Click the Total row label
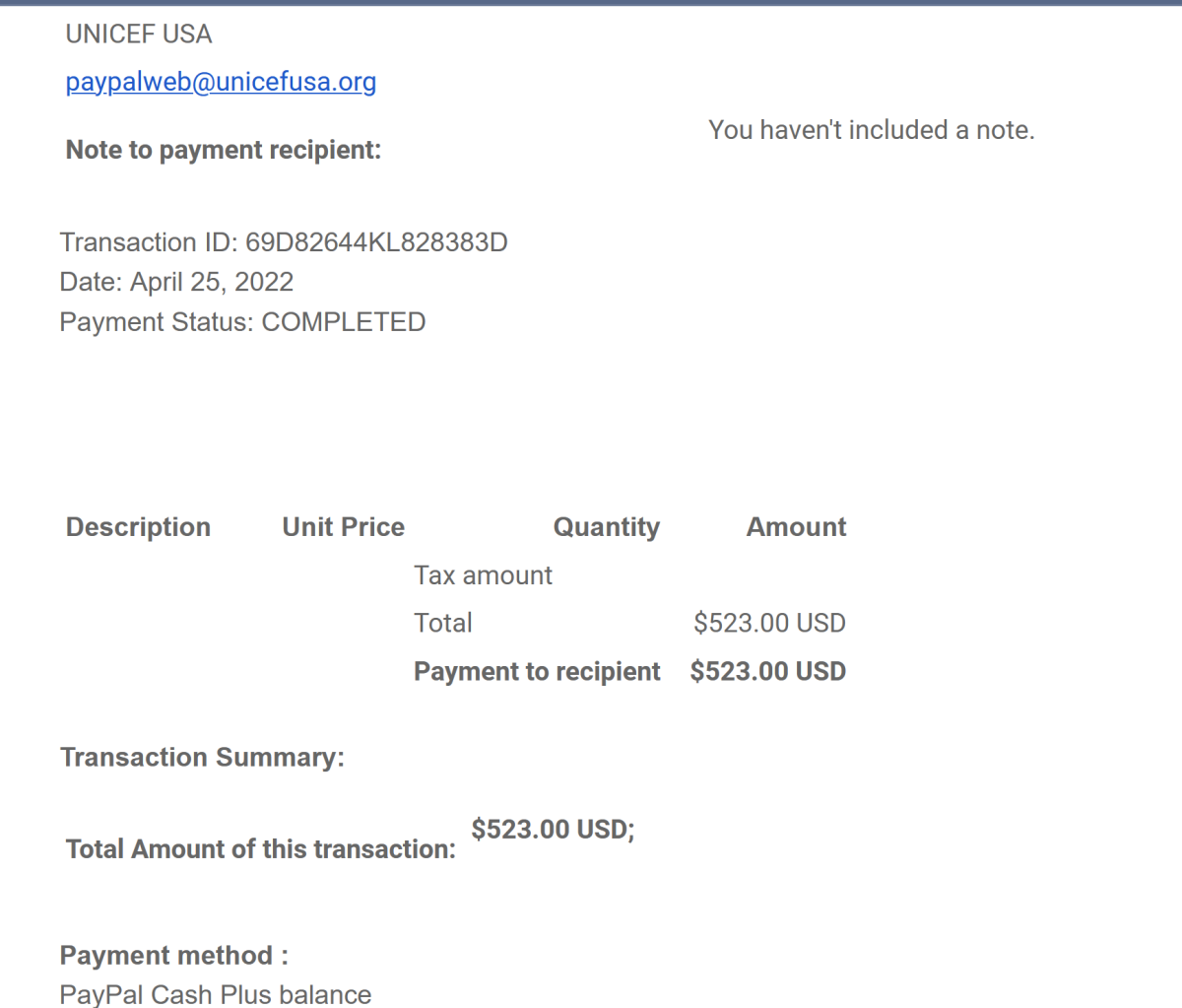1182x1008 pixels. tap(443, 623)
